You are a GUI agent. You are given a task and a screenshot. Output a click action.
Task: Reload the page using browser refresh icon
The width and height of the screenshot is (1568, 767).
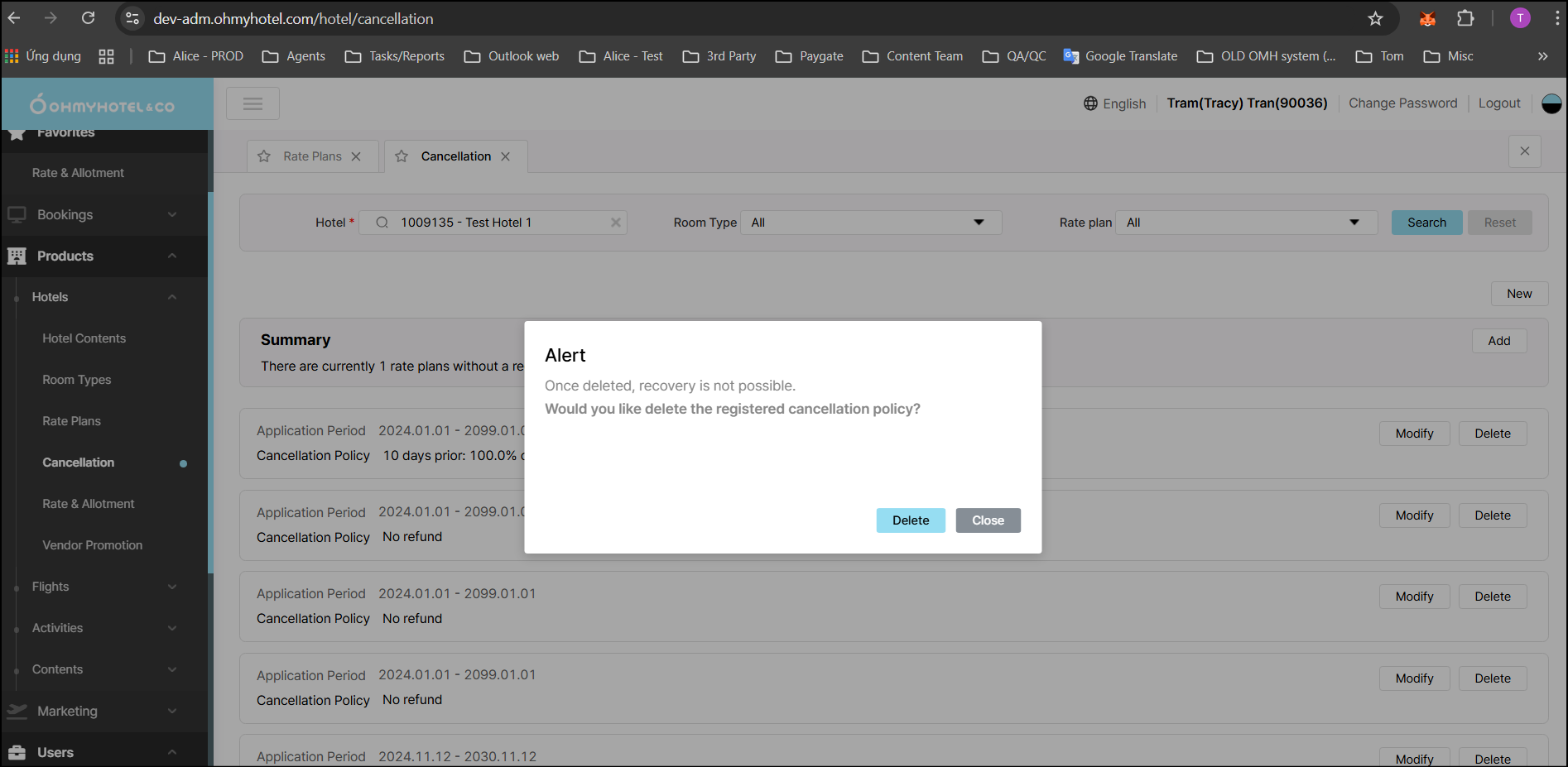[x=89, y=18]
